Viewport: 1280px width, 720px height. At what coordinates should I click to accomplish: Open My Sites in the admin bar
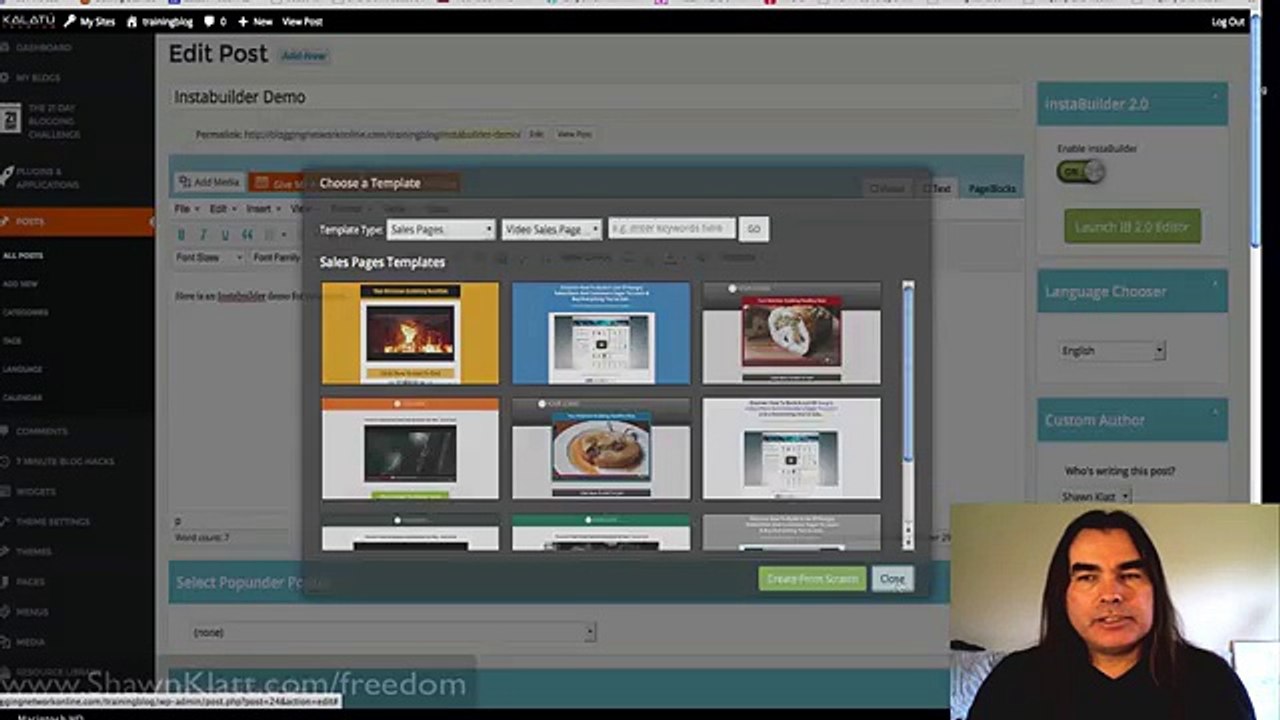pyautogui.click(x=89, y=21)
